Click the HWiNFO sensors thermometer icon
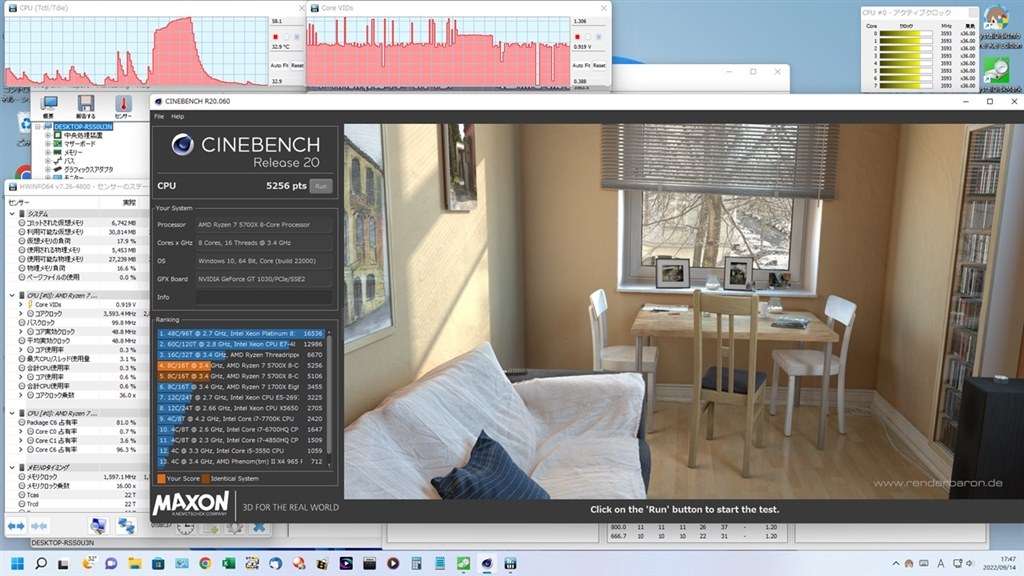Image resolution: width=1024 pixels, height=576 pixels. coord(123,106)
